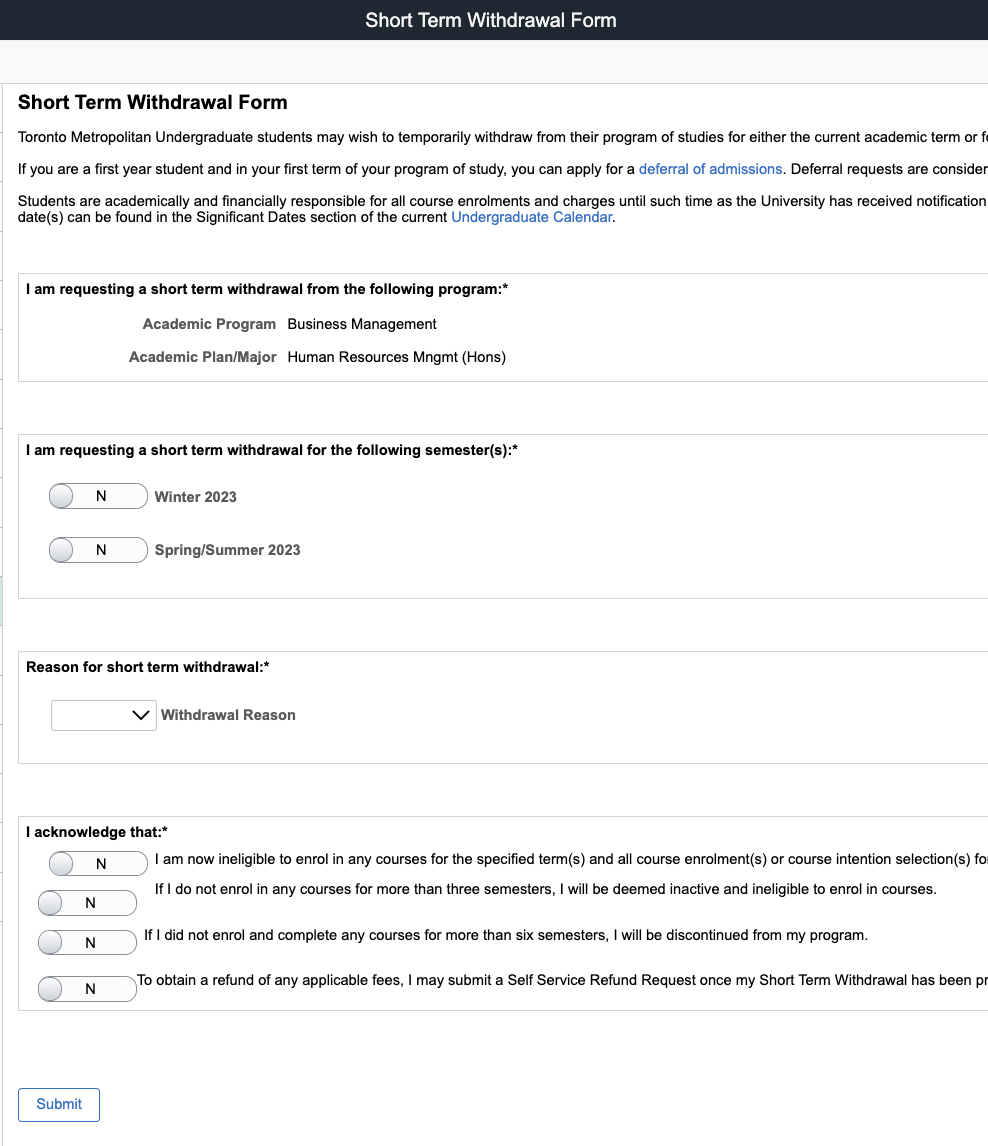Screen dimensions: 988x1146
Task: Switch on the three semesters inactive acknowledgment
Action: (87, 903)
